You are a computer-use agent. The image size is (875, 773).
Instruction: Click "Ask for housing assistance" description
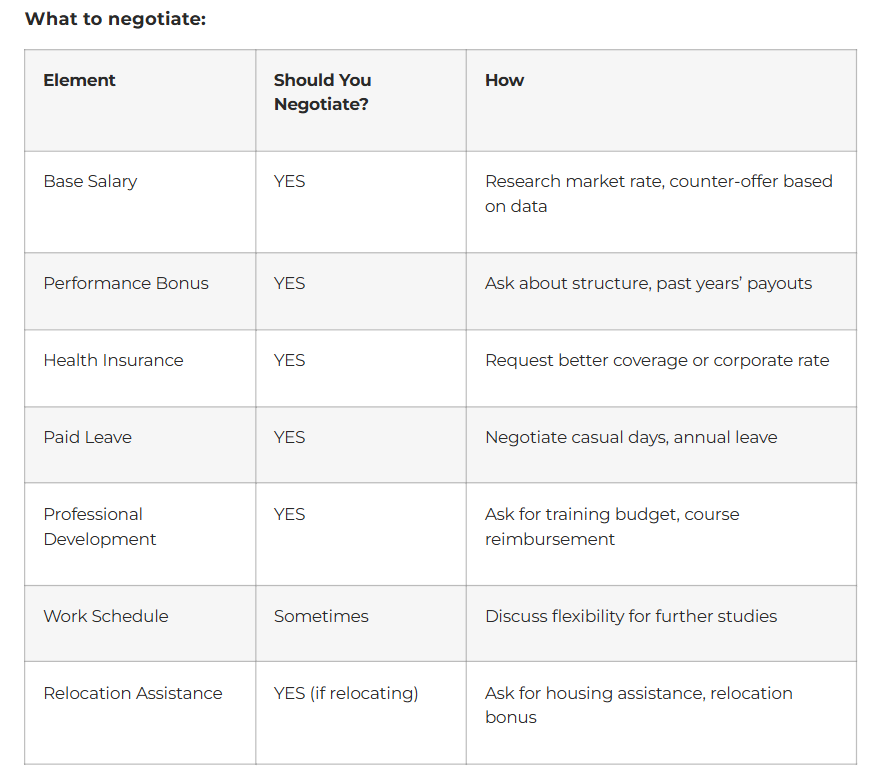tap(638, 705)
